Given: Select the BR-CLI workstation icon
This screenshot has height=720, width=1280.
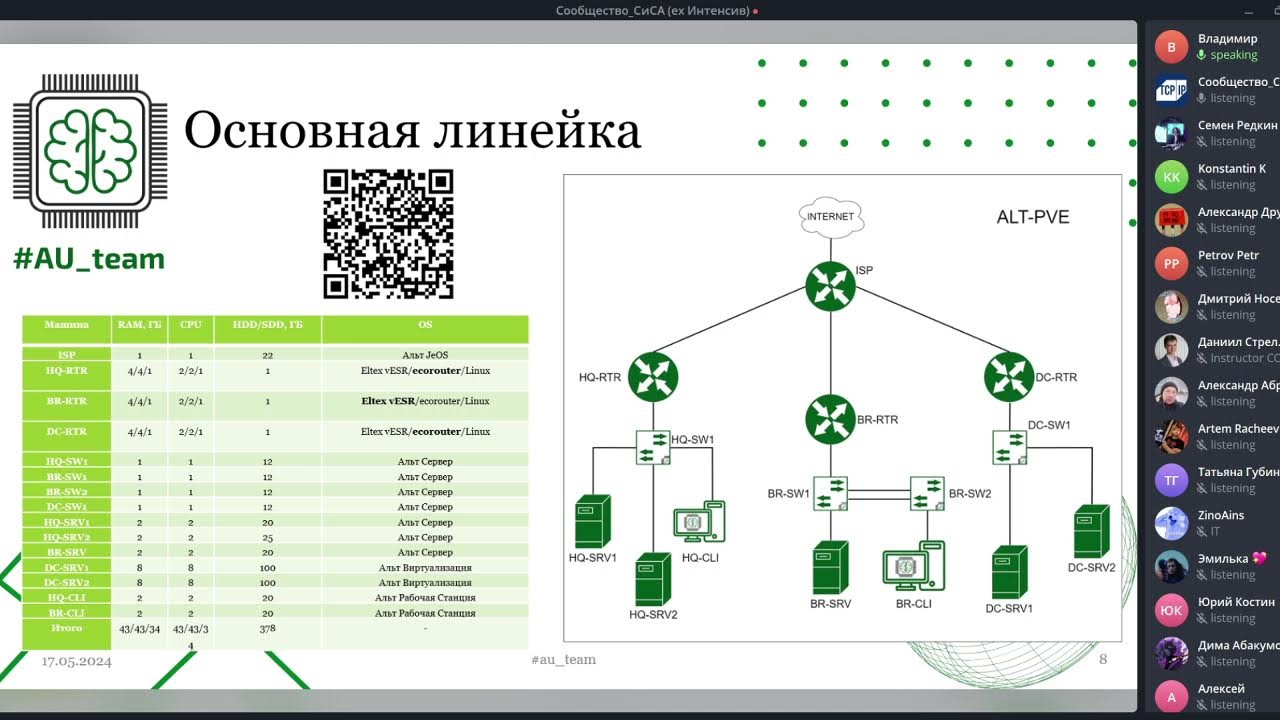Looking at the screenshot, I should tap(914, 567).
